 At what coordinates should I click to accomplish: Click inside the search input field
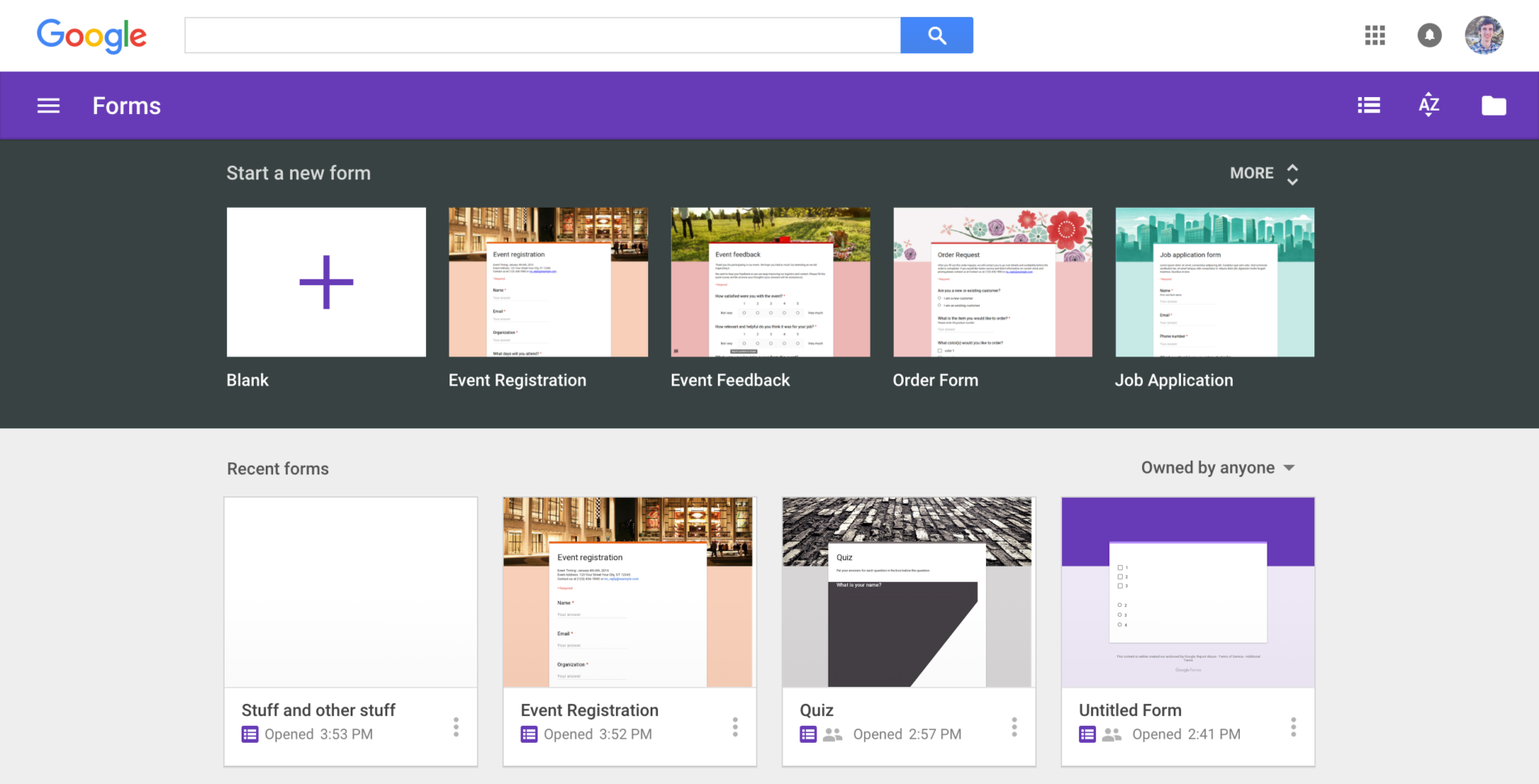[542, 35]
